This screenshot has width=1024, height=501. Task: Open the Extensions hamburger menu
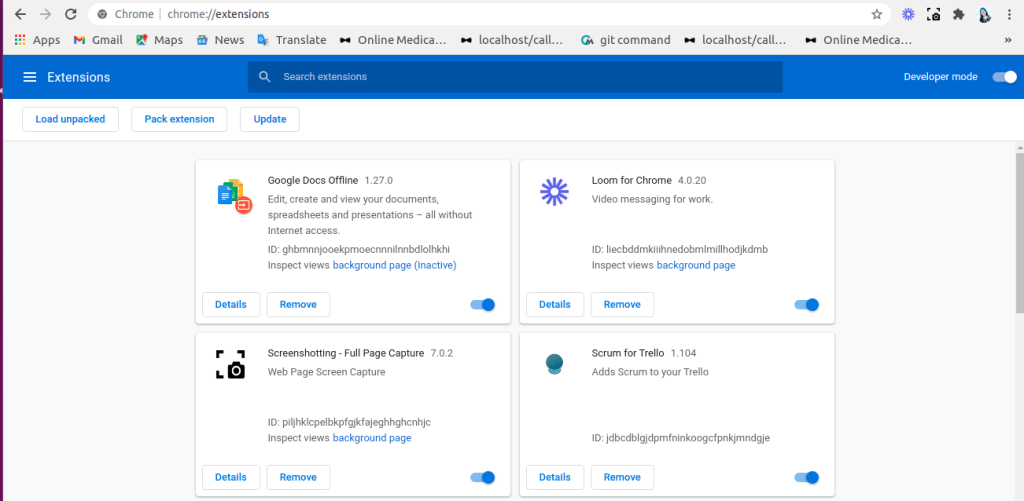point(30,77)
